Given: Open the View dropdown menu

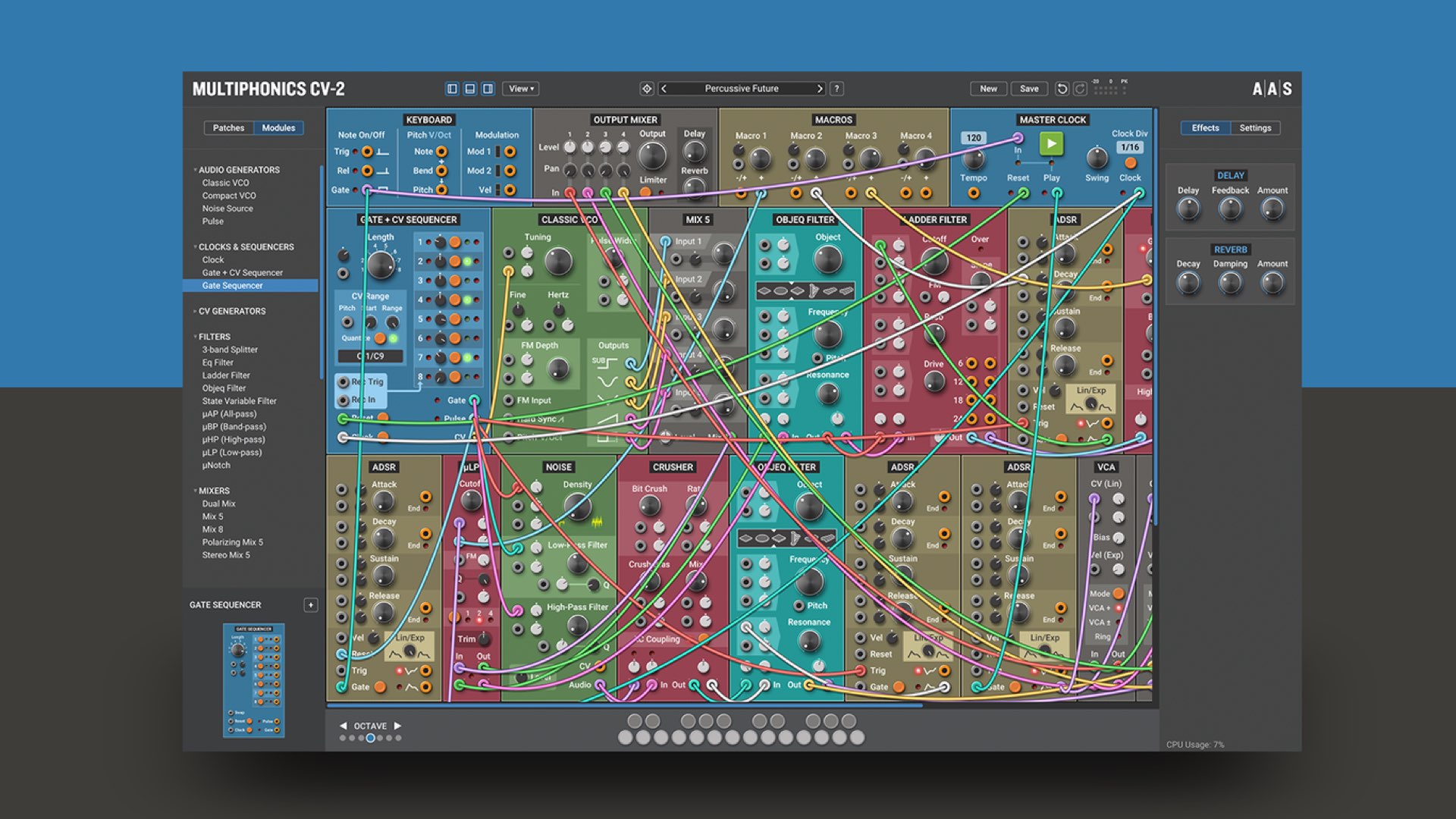Looking at the screenshot, I should point(521,89).
